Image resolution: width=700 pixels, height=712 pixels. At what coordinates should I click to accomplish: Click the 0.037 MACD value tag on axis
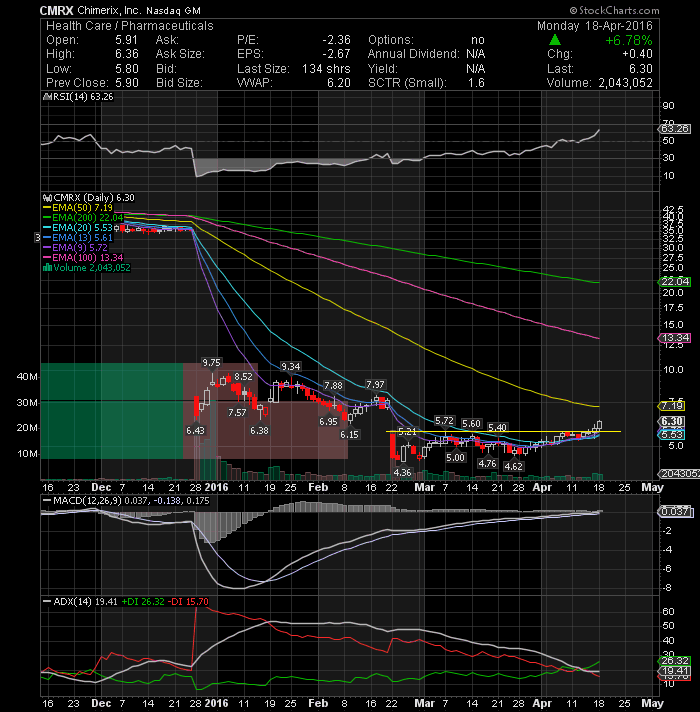tap(675, 512)
